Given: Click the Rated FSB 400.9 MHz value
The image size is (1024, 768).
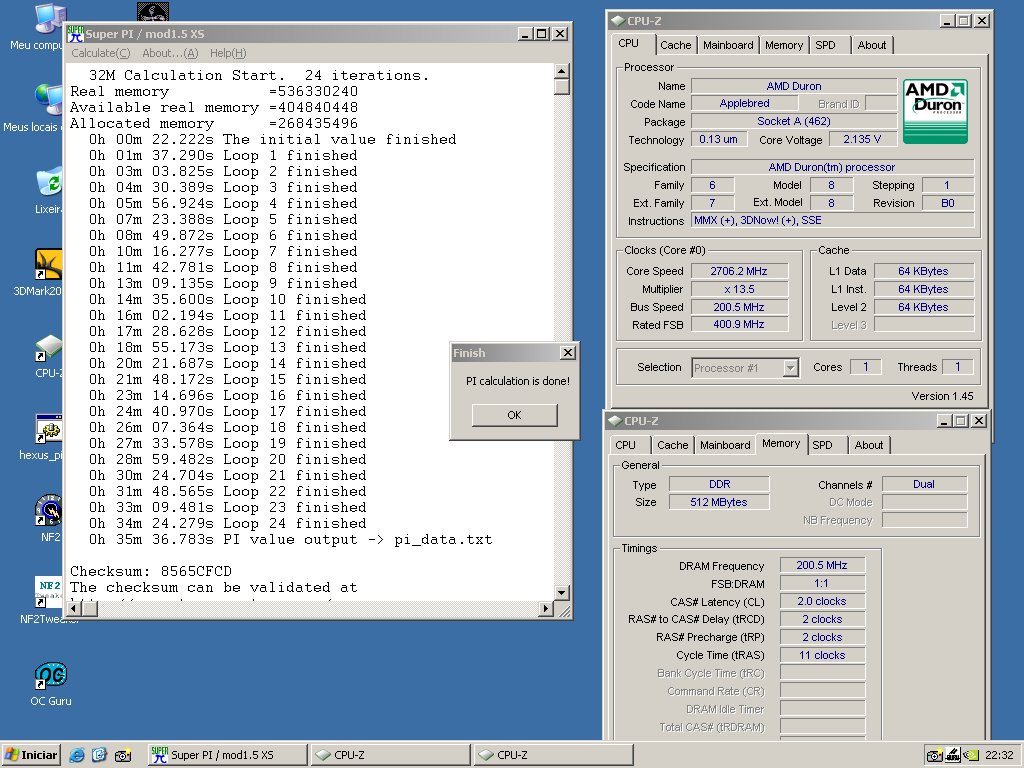Looking at the screenshot, I should tap(739, 324).
